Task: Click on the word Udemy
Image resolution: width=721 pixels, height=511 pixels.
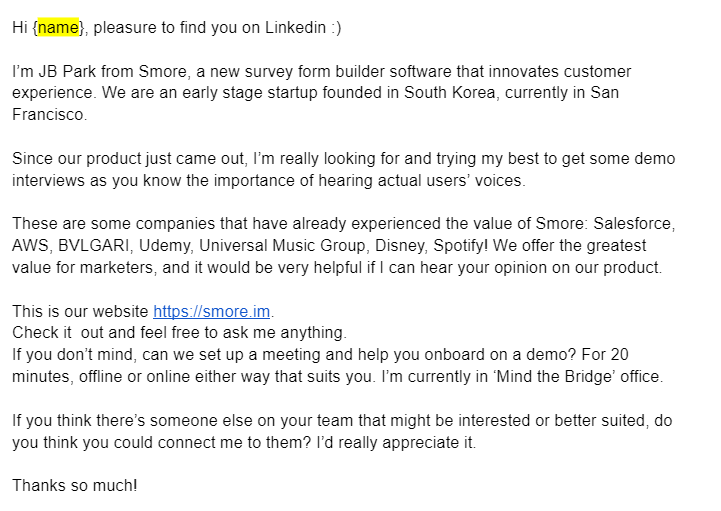Action: [164, 246]
